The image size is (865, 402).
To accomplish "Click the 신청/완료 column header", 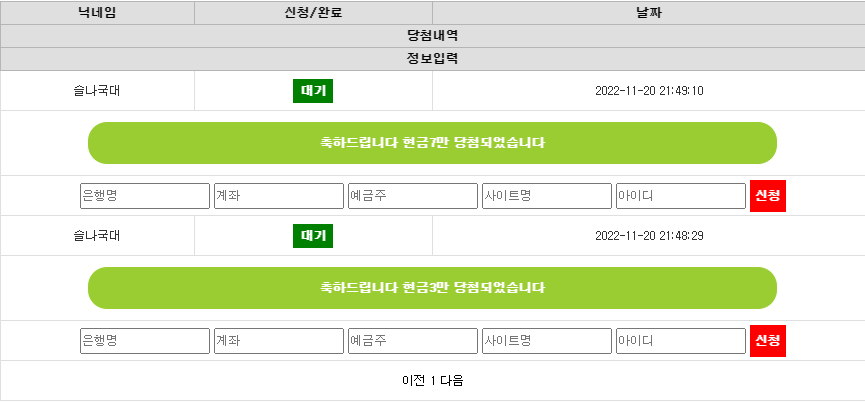I will point(313,13).
